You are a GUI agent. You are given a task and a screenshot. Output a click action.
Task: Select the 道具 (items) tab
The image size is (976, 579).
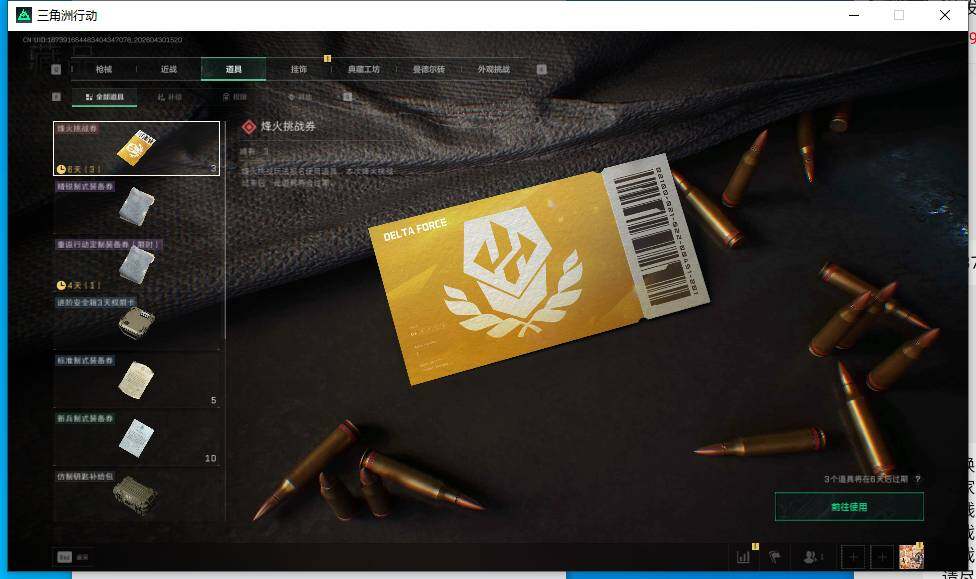233,69
